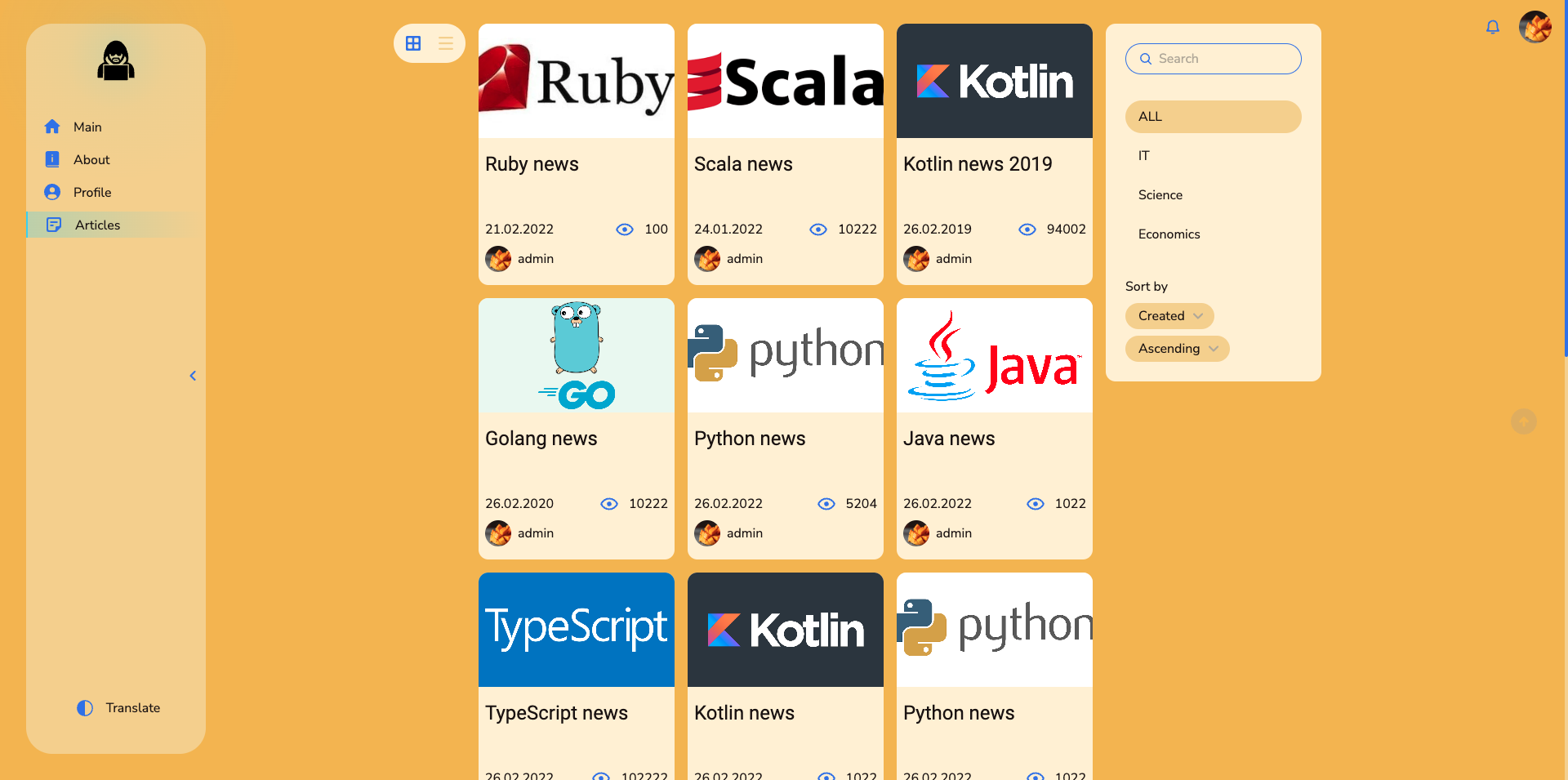
Task: Open Profile page link
Action: tap(92, 192)
